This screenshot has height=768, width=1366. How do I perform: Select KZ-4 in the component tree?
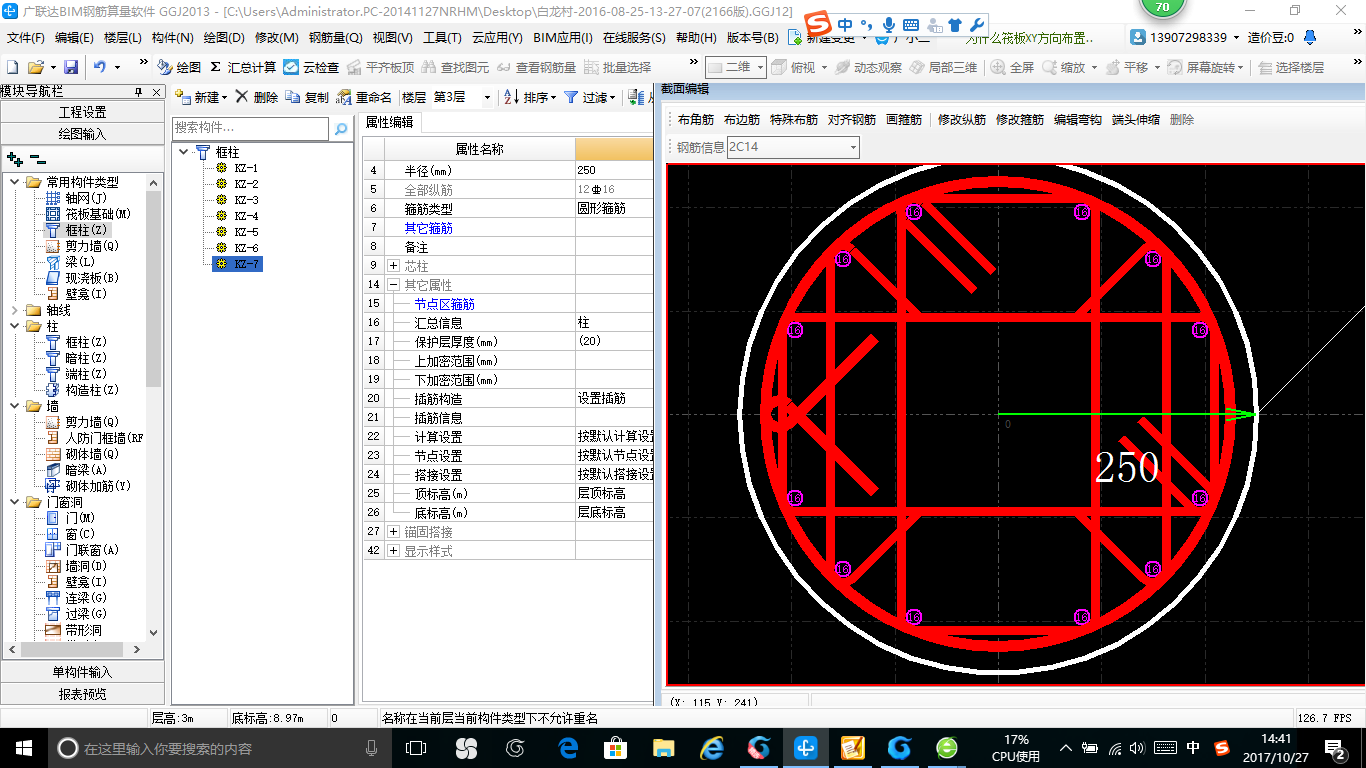246,216
